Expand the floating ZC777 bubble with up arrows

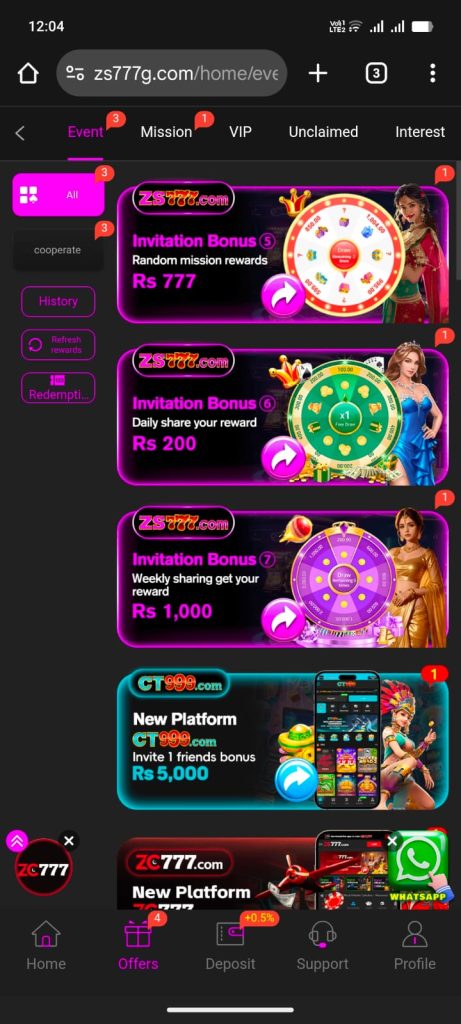16,841
